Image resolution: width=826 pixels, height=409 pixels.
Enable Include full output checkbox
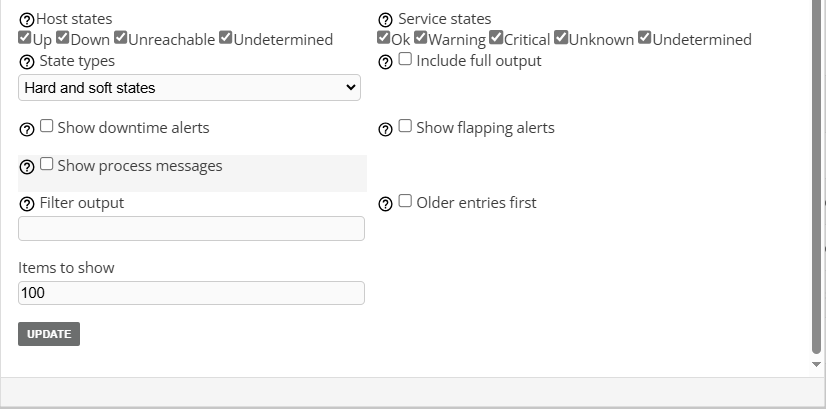point(405,59)
